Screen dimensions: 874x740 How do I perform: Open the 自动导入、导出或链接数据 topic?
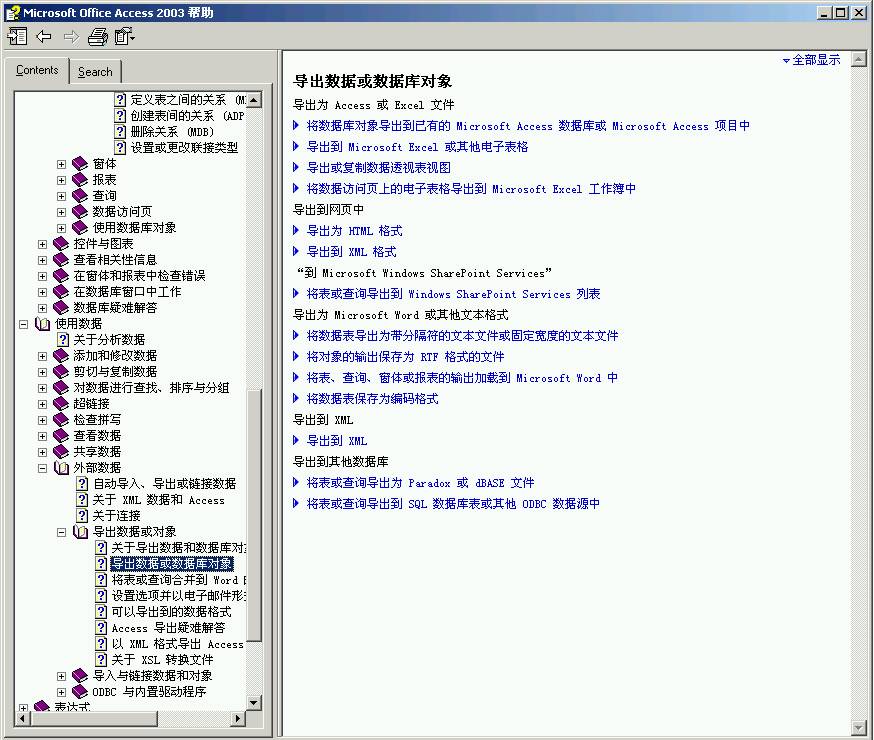[x=164, y=484]
